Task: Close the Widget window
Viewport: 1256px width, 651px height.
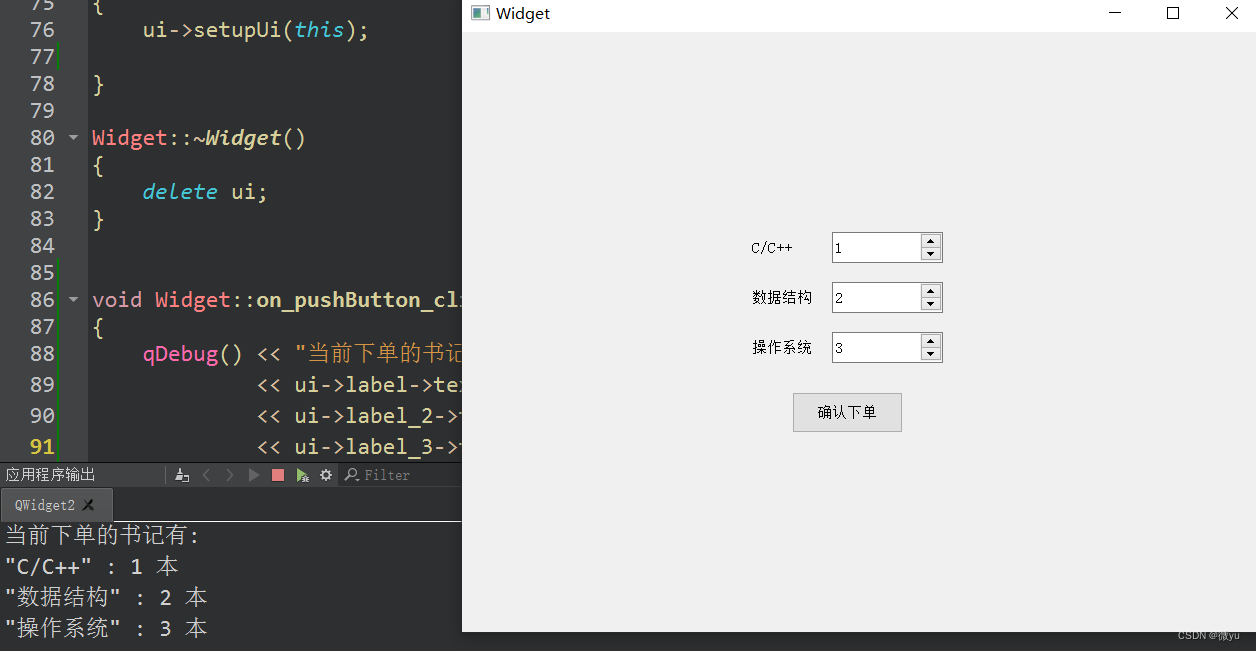Action: coord(1231,13)
